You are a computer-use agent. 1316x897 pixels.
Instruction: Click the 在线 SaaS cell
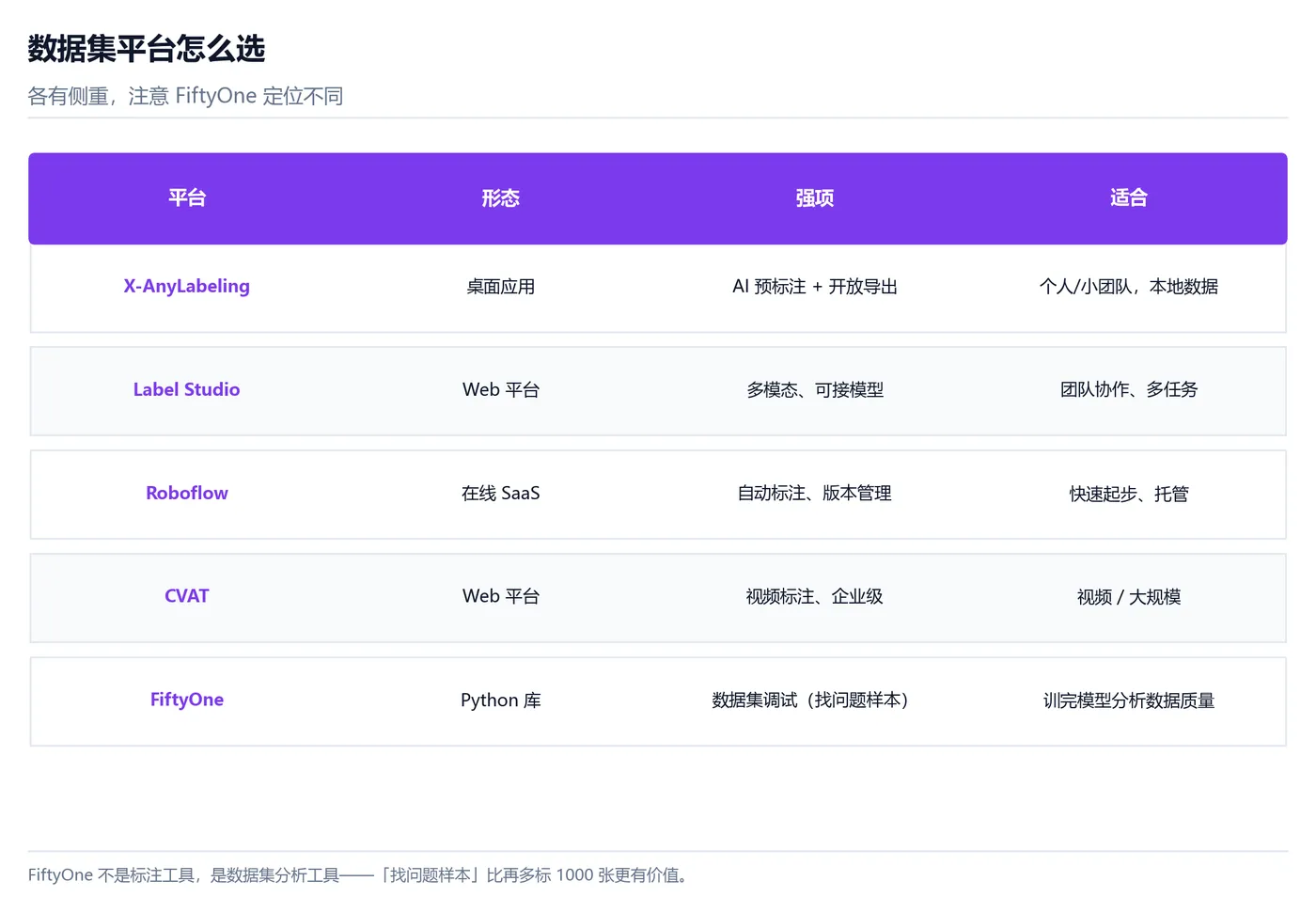(501, 493)
